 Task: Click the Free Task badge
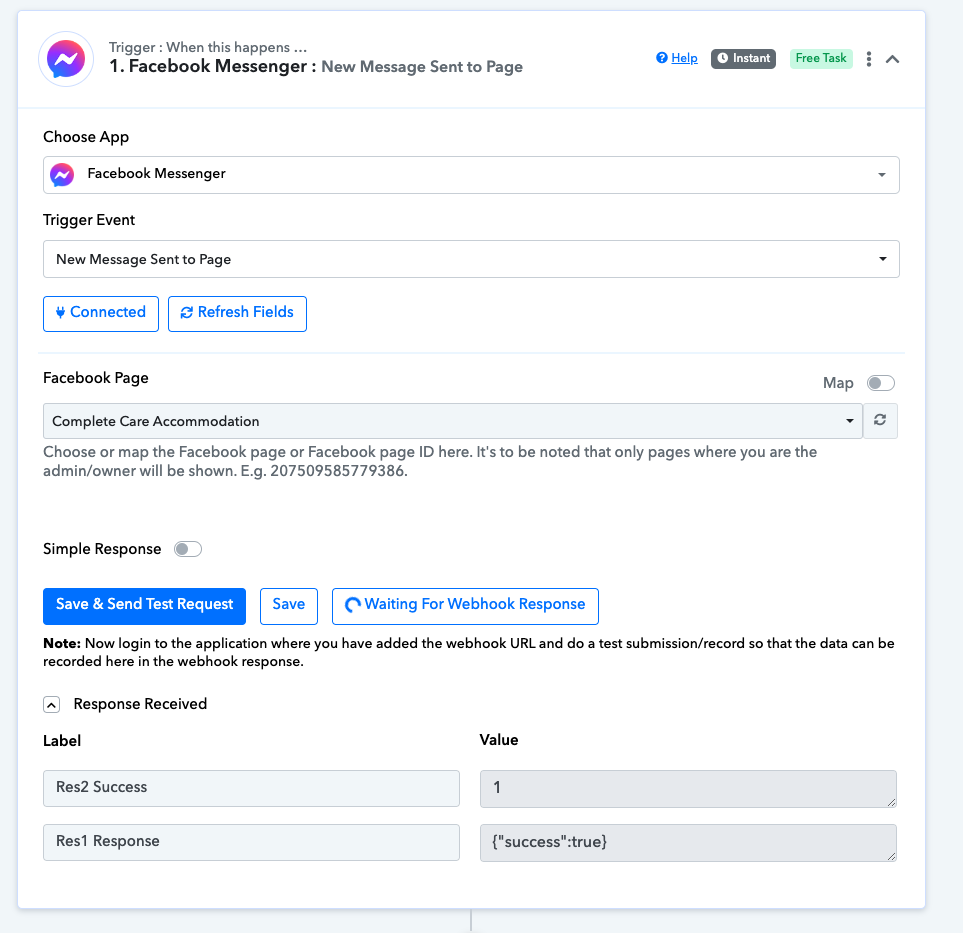(x=821, y=58)
